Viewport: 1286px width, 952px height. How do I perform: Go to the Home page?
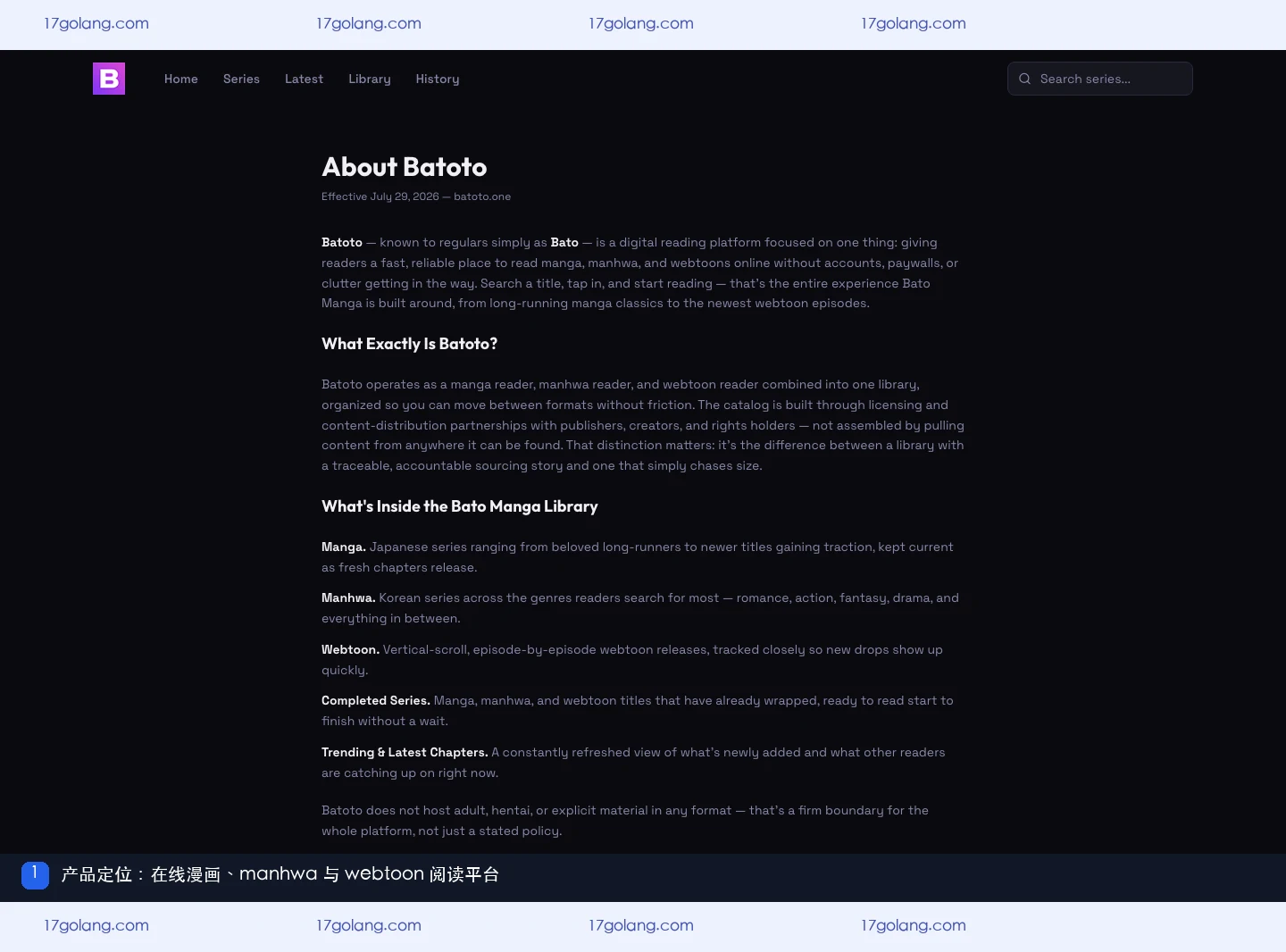coord(181,79)
